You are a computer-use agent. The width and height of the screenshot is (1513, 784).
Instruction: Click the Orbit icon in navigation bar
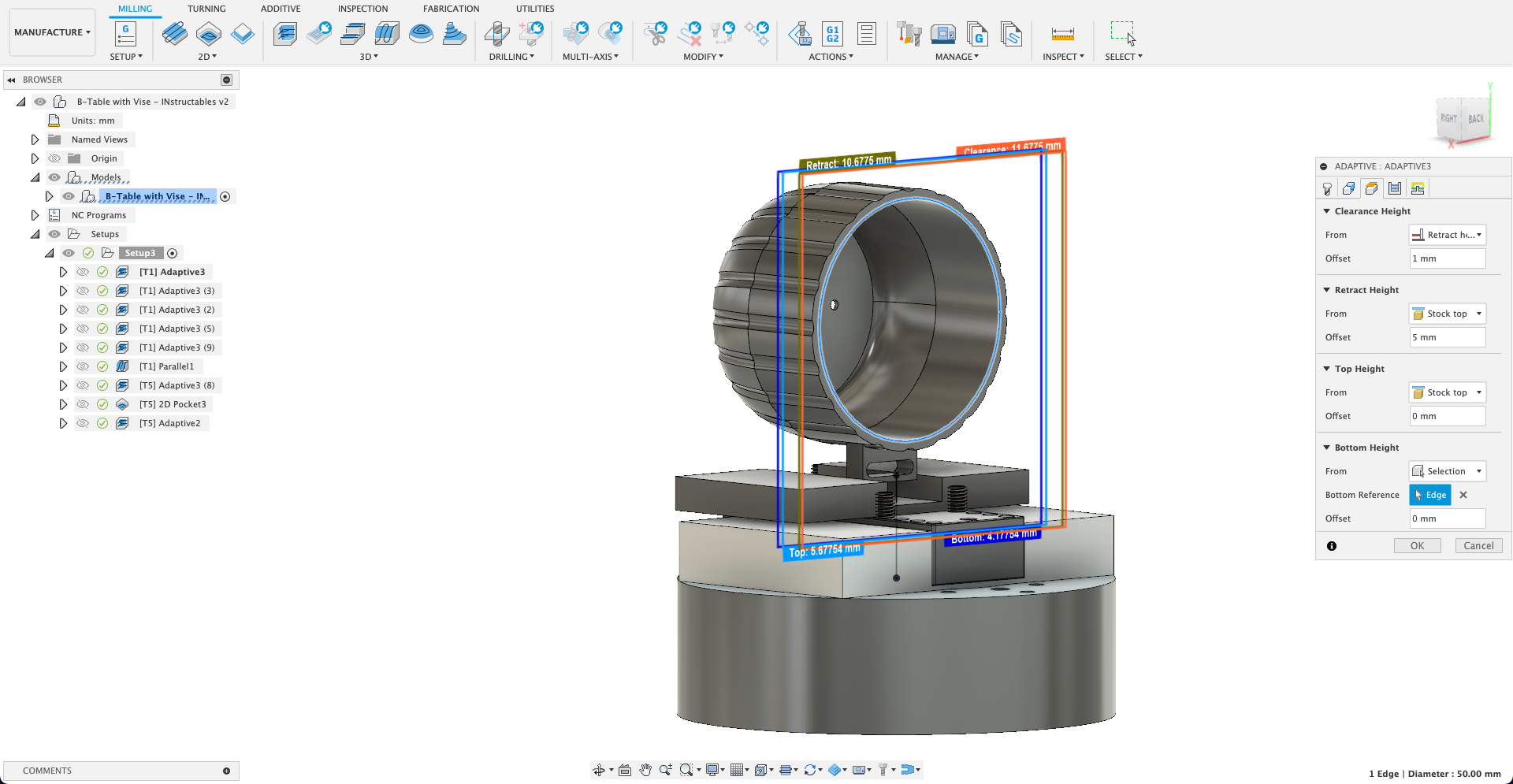tap(599, 770)
